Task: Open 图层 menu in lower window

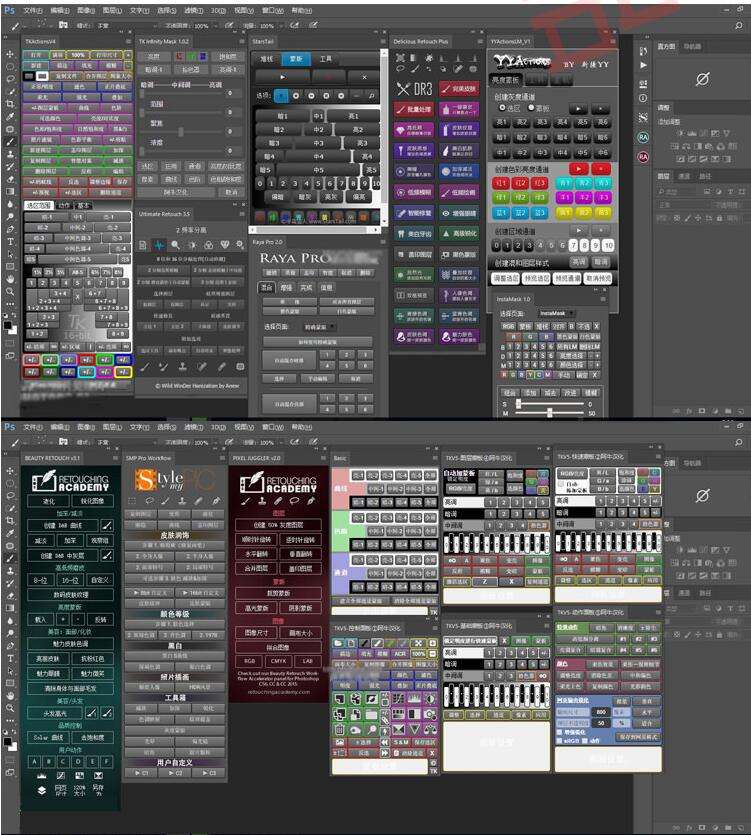Action: [112, 427]
